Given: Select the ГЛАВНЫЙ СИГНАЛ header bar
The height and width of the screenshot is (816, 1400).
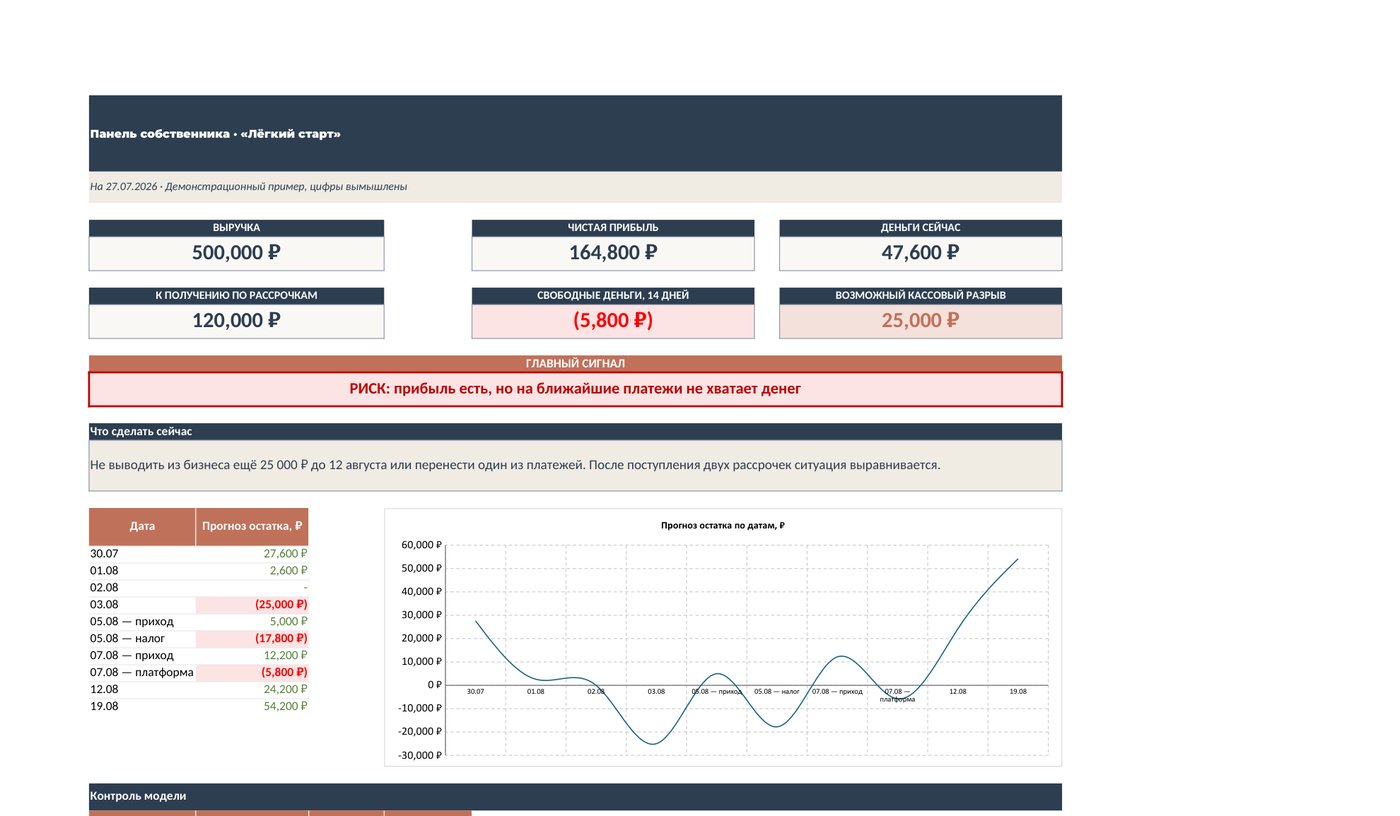Looking at the screenshot, I should [x=575, y=364].
